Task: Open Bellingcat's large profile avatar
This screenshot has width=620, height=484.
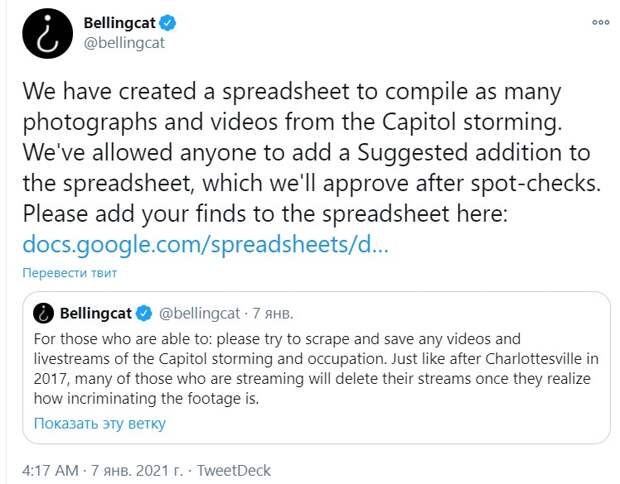Action: coord(48,34)
